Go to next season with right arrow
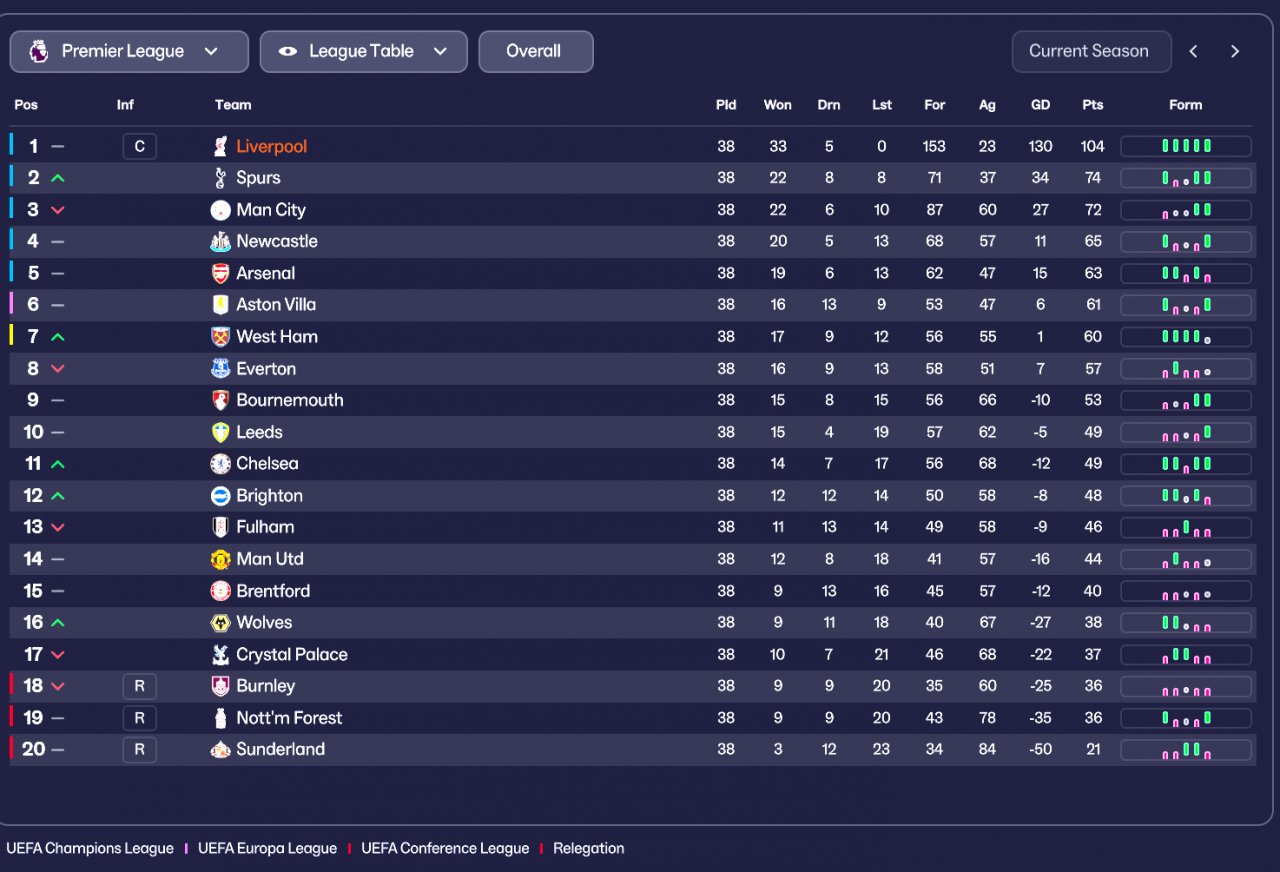The width and height of the screenshot is (1280, 872). pyautogui.click(x=1235, y=52)
